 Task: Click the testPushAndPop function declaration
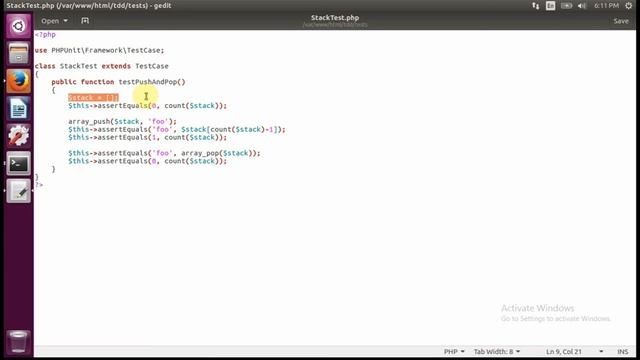coord(118,82)
